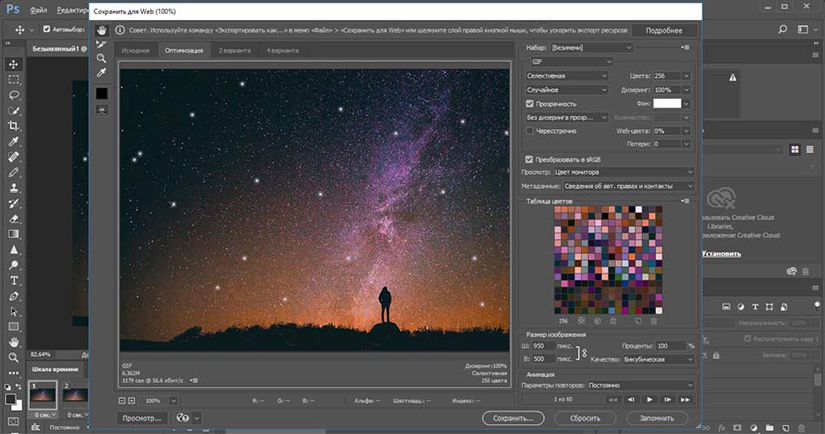The height and width of the screenshot is (434, 825).
Task: Select the Zoom tool in the dialog
Action: (x=102, y=59)
